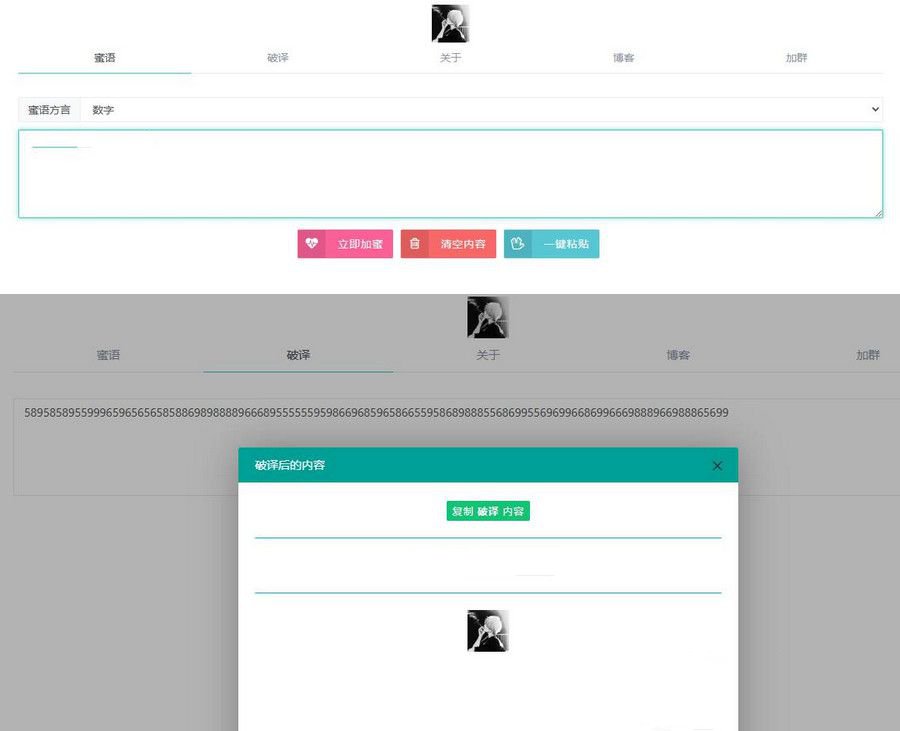Click the heart icon on 立即加蜜
This screenshot has width=900, height=731.
[x=311, y=244]
